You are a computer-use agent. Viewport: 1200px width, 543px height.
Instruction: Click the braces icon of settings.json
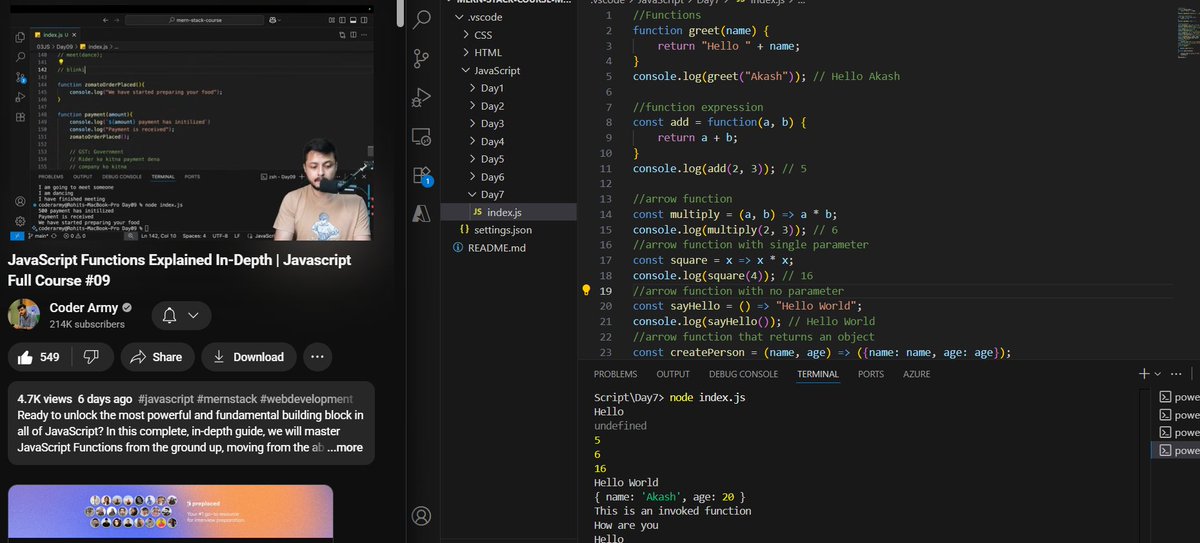pos(465,230)
